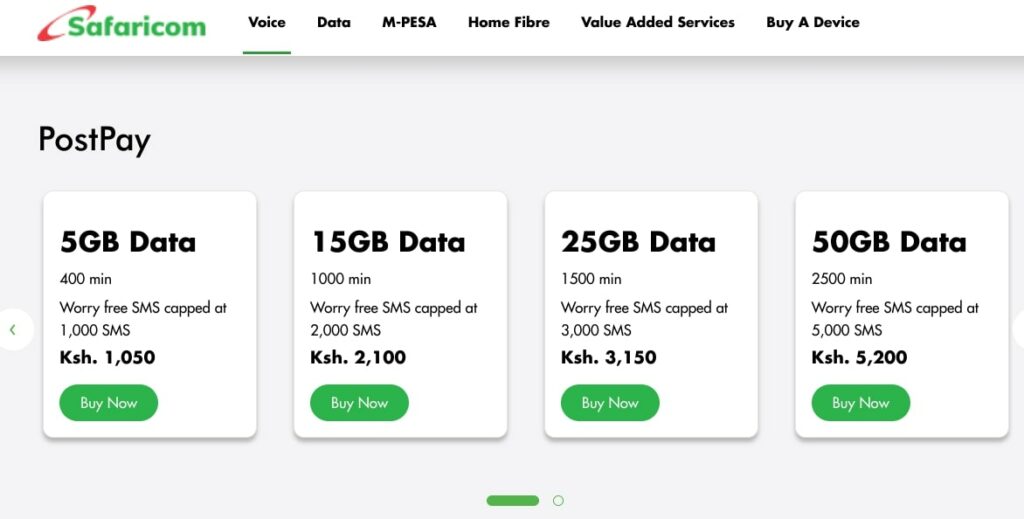Open the Data menu
This screenshot has height=519, width=1024.
[x=334, y=22]
